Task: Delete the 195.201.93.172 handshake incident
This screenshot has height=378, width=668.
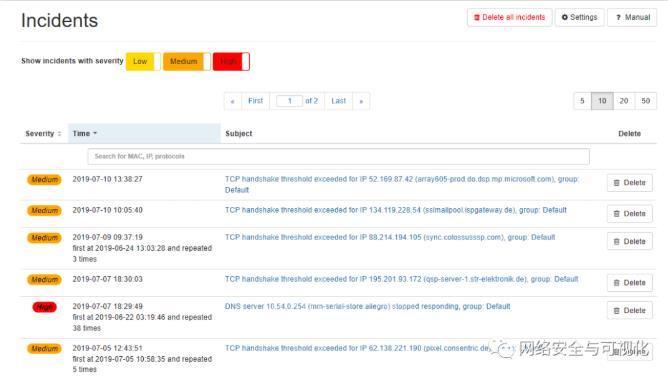Action: (629, 283)
